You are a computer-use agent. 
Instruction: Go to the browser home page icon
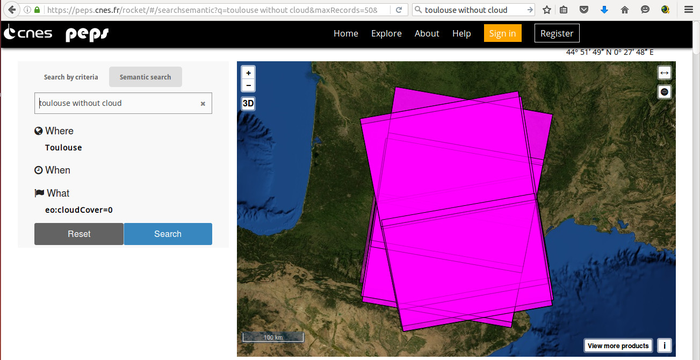pyautogui.click(x=625, y=10)
